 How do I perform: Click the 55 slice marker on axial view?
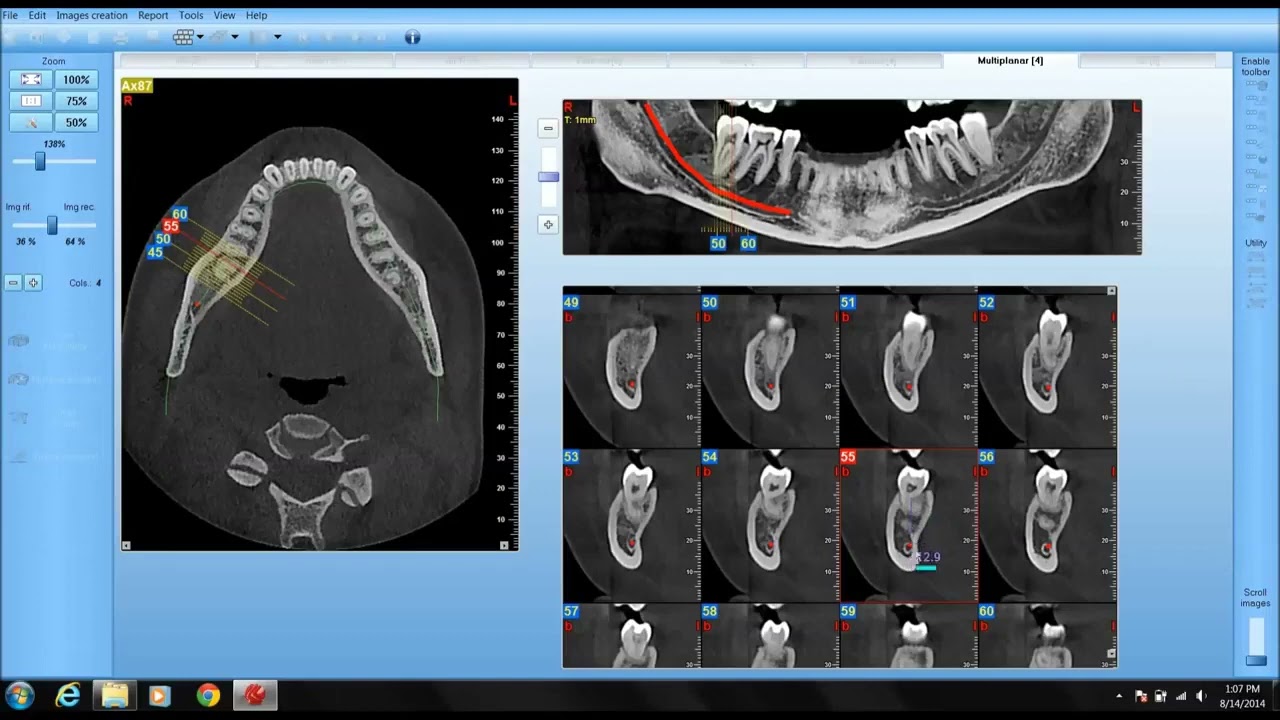171,227
